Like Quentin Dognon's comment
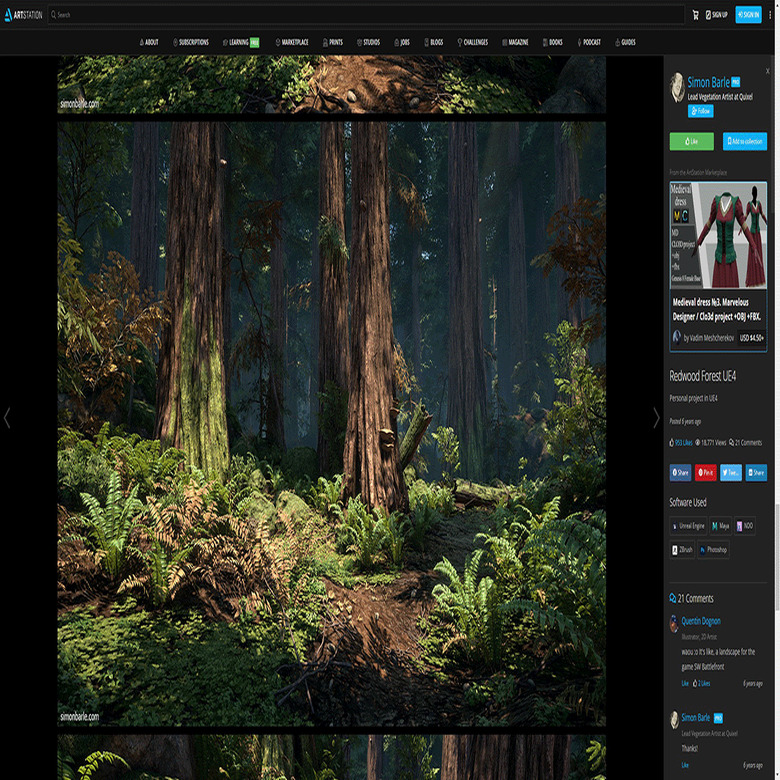This screenshot has width=780, height=780. 685,683
